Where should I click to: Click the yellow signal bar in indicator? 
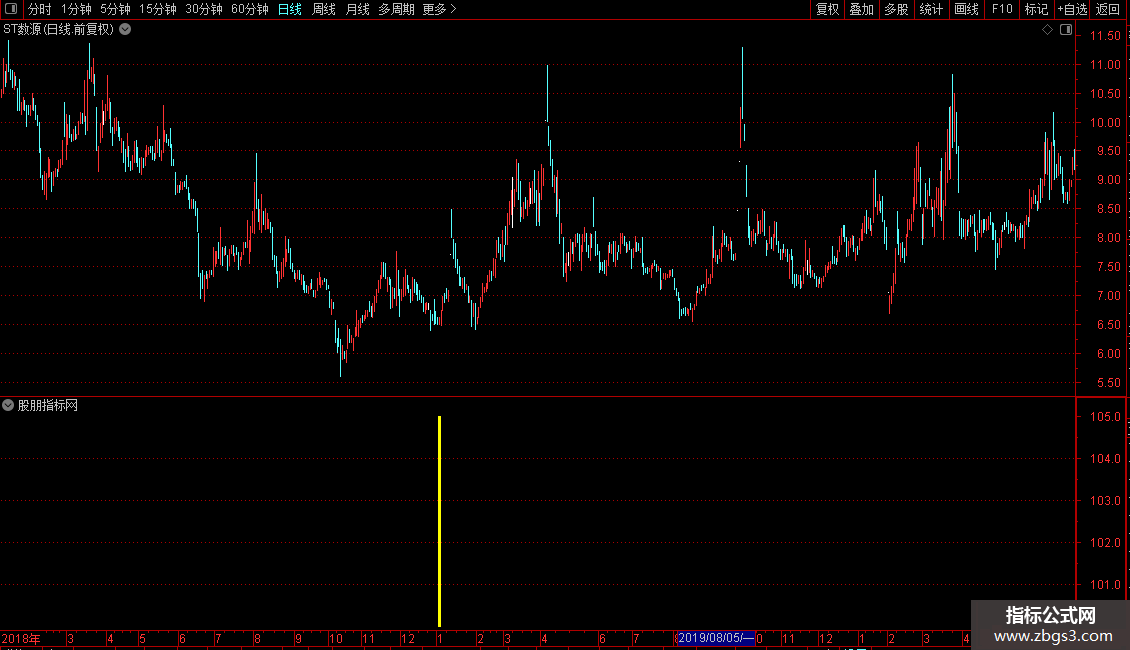click(440, 521)
